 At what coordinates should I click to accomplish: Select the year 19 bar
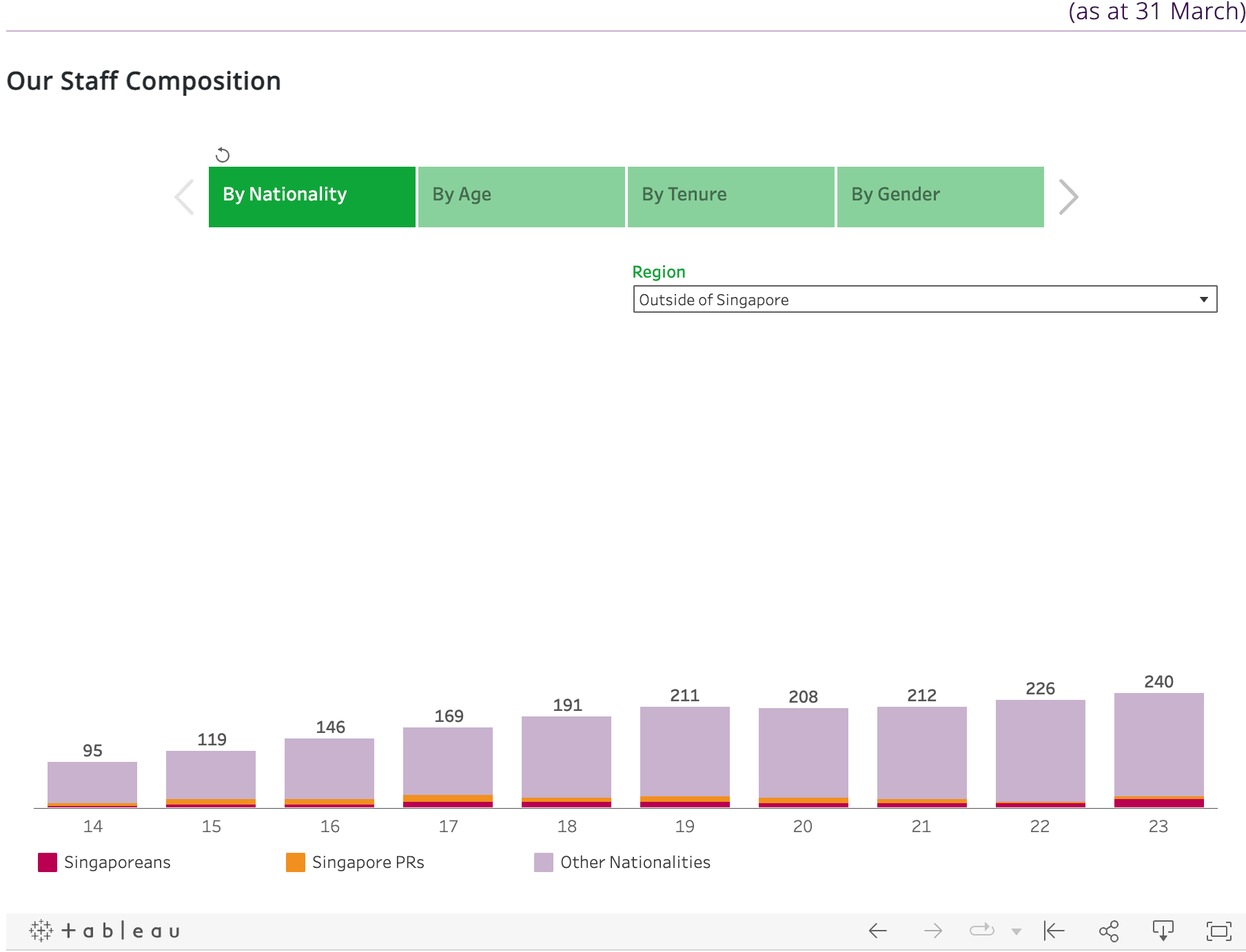(685, 757)
